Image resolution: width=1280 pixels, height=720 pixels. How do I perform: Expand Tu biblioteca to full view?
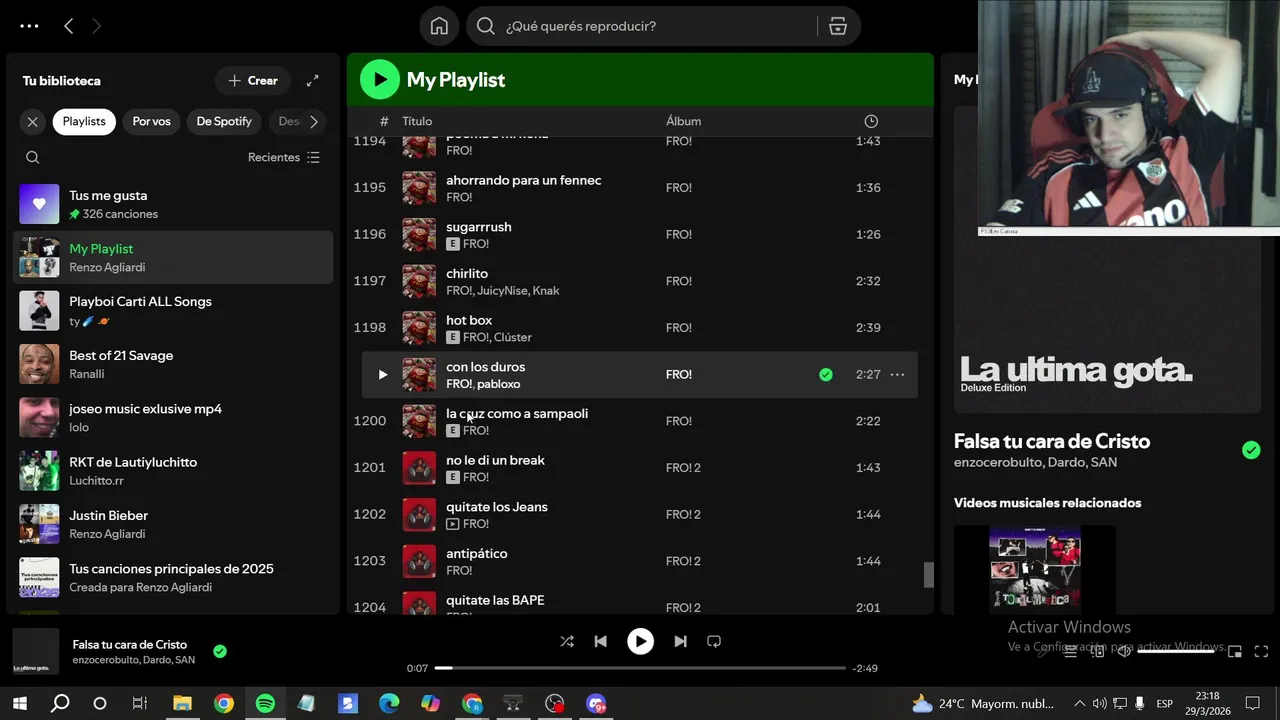[x=312, y=80]
